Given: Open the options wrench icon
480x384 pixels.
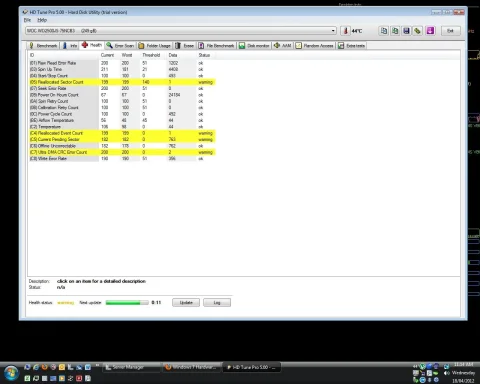Looking at the screenshot, I should click(418, 31).
